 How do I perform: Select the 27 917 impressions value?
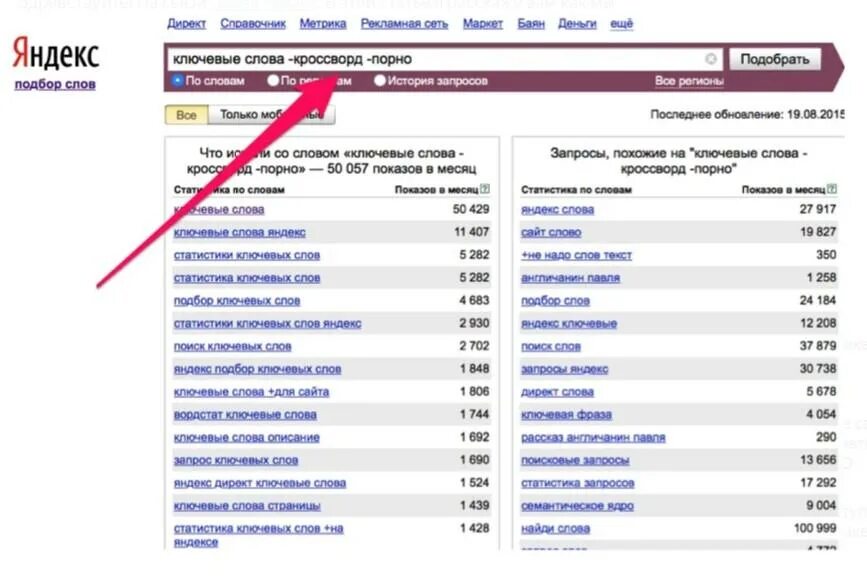818,209
